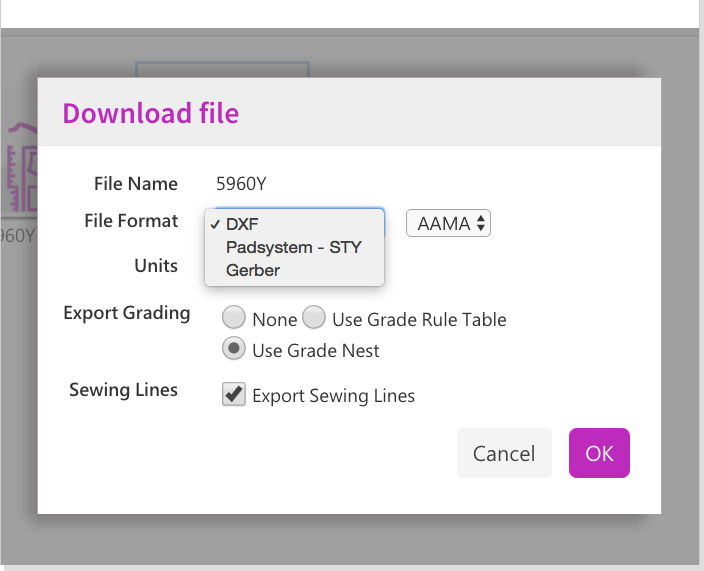Click the Units label
Viewport: 704px width, 571px height.
(156, 266)
